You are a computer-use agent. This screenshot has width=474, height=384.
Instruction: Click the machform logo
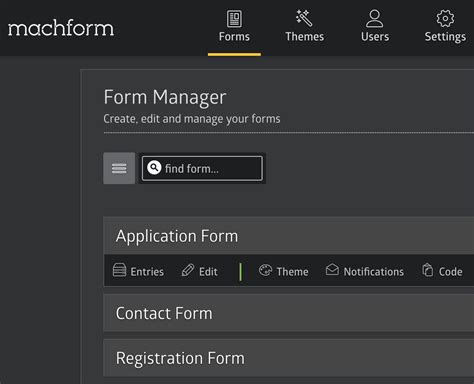(x=61, y=28)
